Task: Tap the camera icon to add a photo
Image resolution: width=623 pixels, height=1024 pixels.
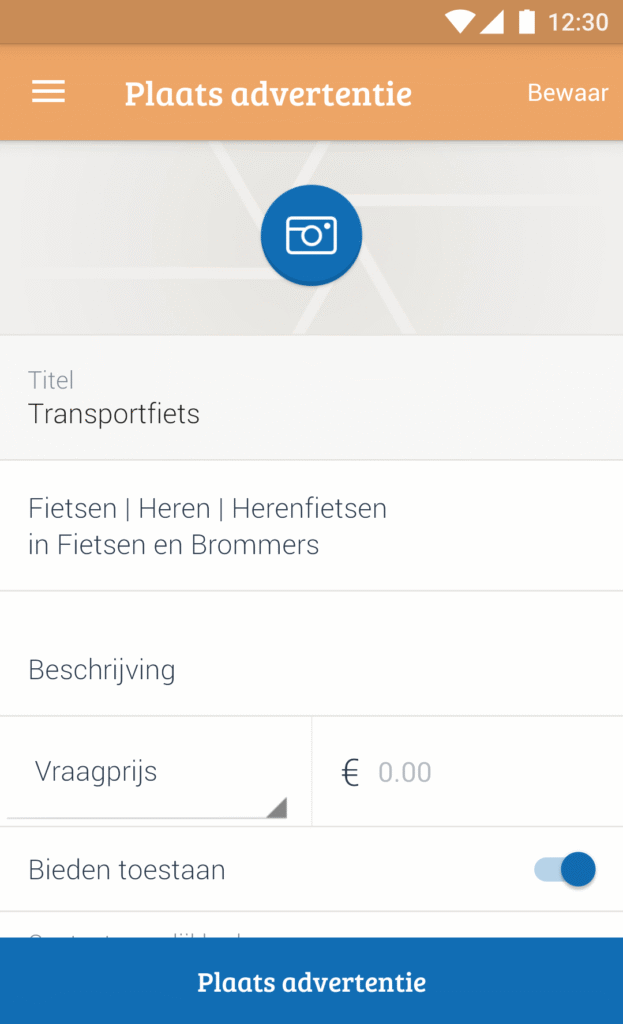Action: pos(311,234)
